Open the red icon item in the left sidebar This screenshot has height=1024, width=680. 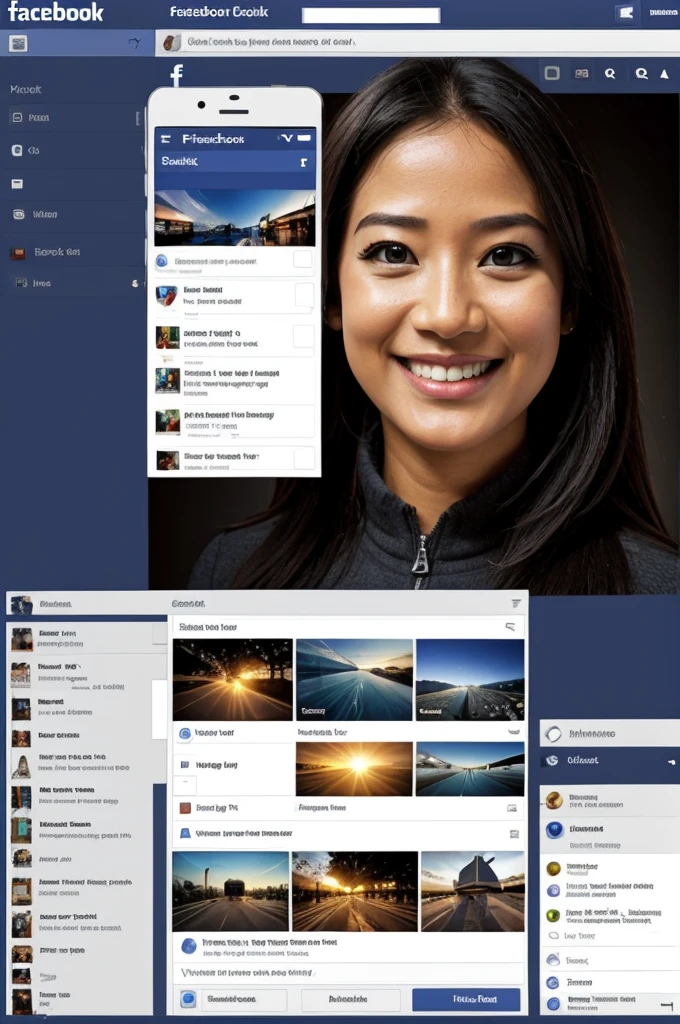pos(45,252)
